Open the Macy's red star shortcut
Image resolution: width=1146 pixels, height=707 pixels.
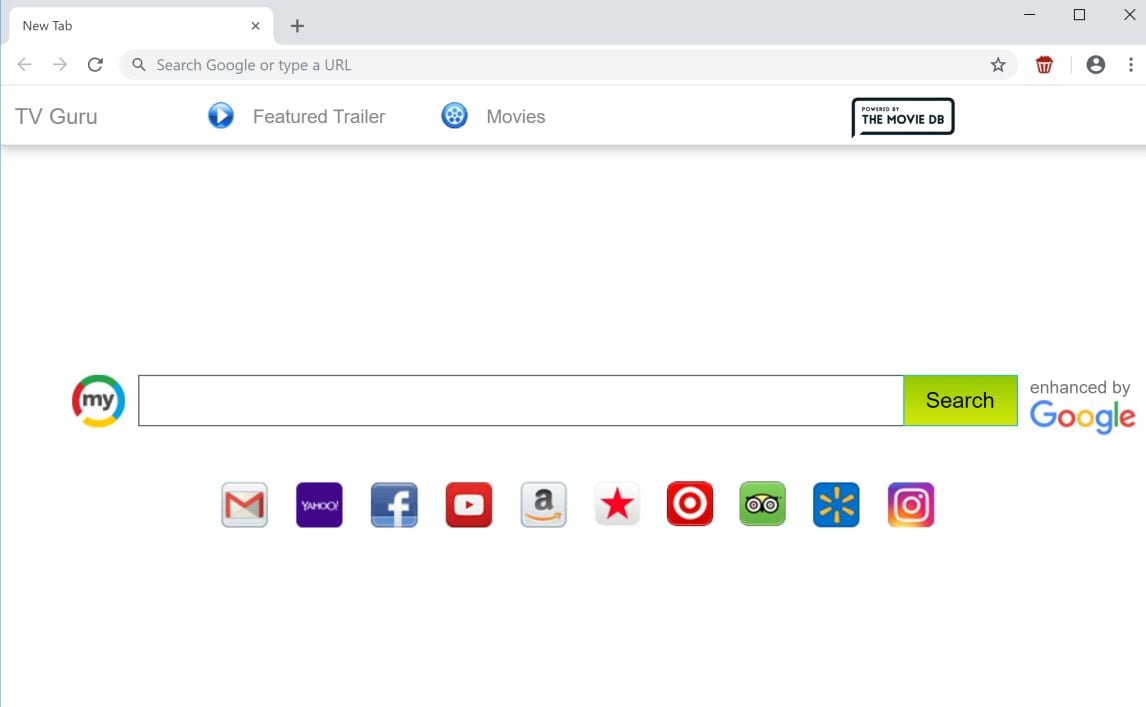[617, 504]
